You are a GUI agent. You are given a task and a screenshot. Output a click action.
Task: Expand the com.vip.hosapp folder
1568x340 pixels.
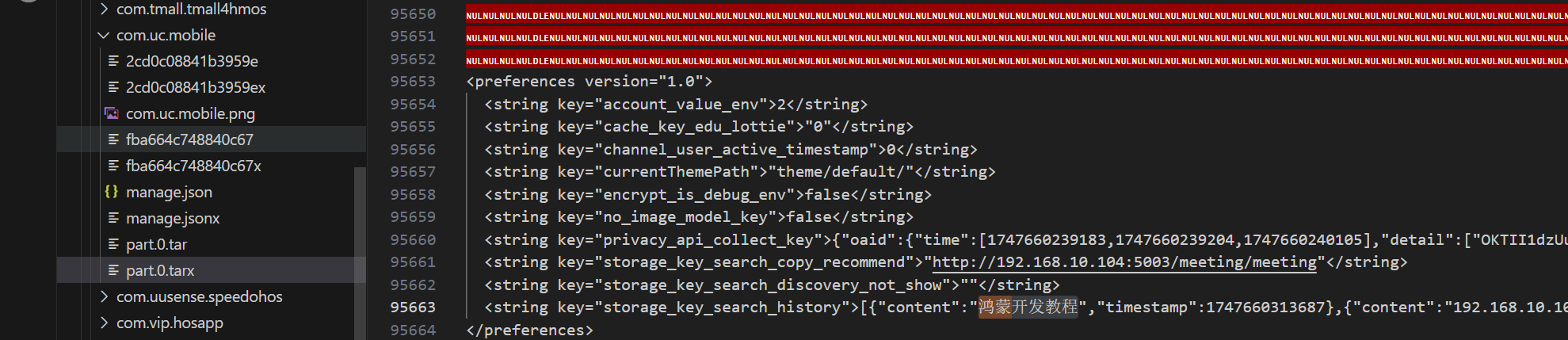(x=104, y=323)
